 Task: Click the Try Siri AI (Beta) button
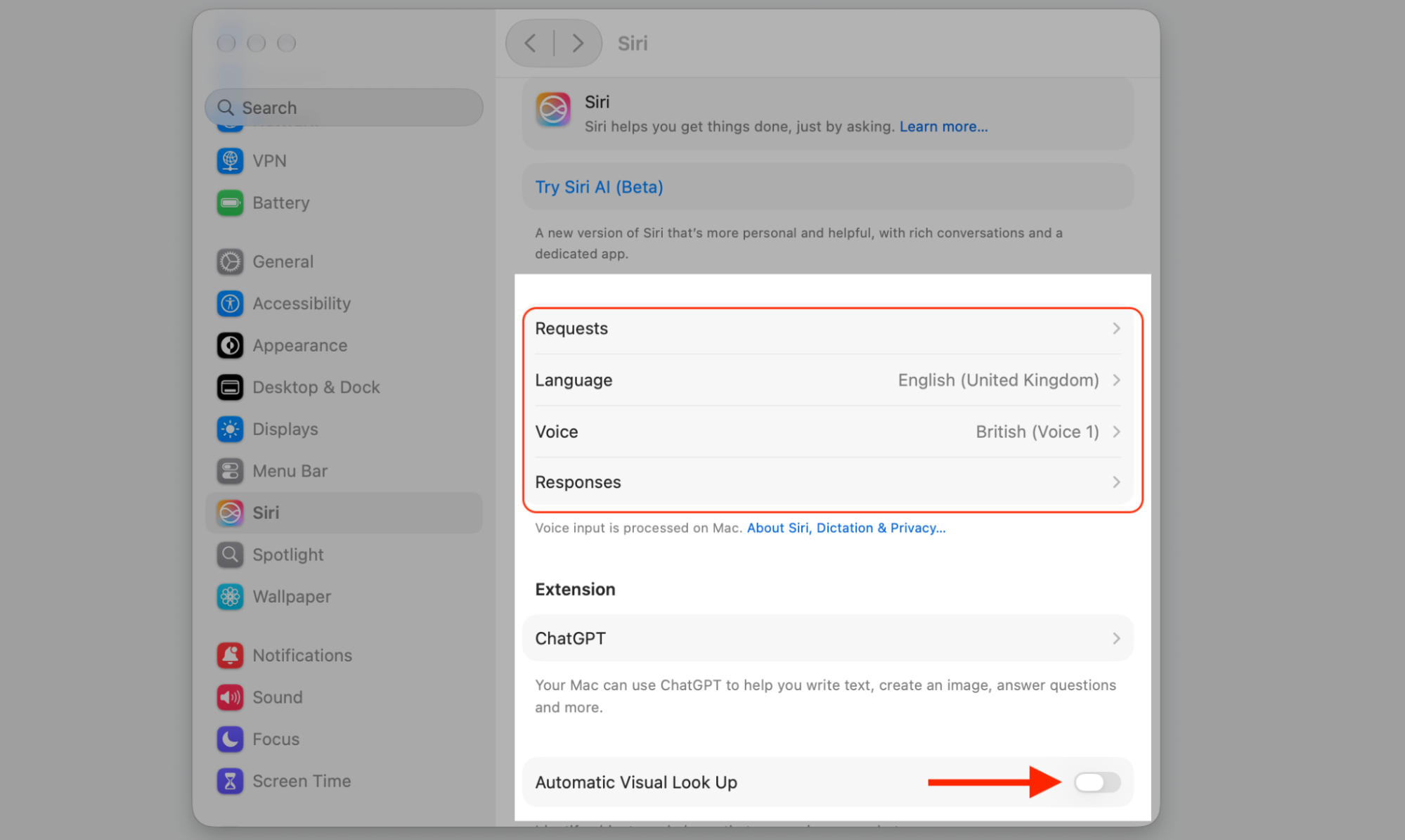[599, 187]
